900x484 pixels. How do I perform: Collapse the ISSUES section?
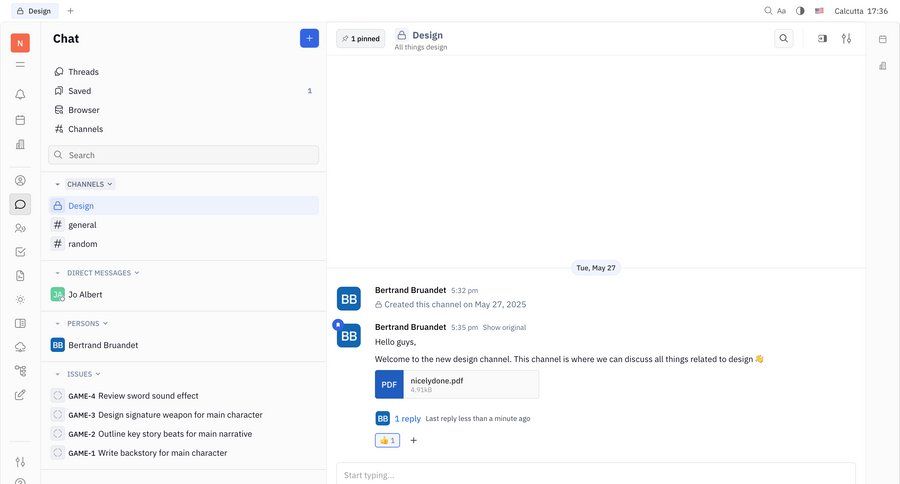pos(57,374)
